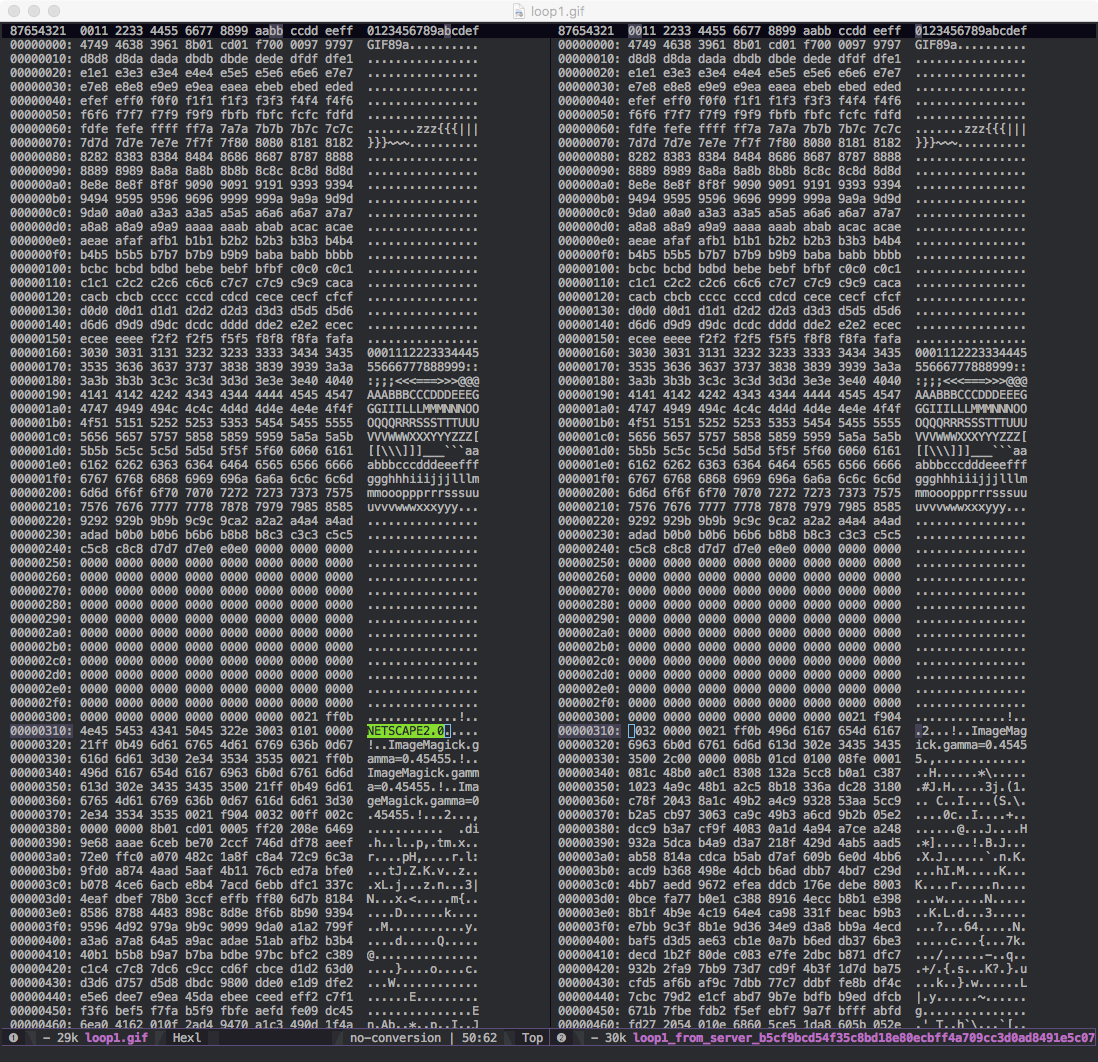This screenshot has width=1098, height=1062.
Task: Click the loop1.gif window title text
Action: [557, 11]
